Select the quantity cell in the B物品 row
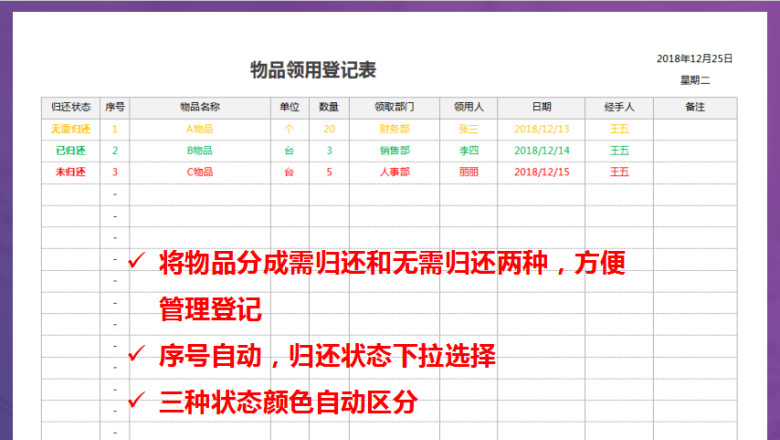This screenshot has height=440, width=780. point(329,151)
